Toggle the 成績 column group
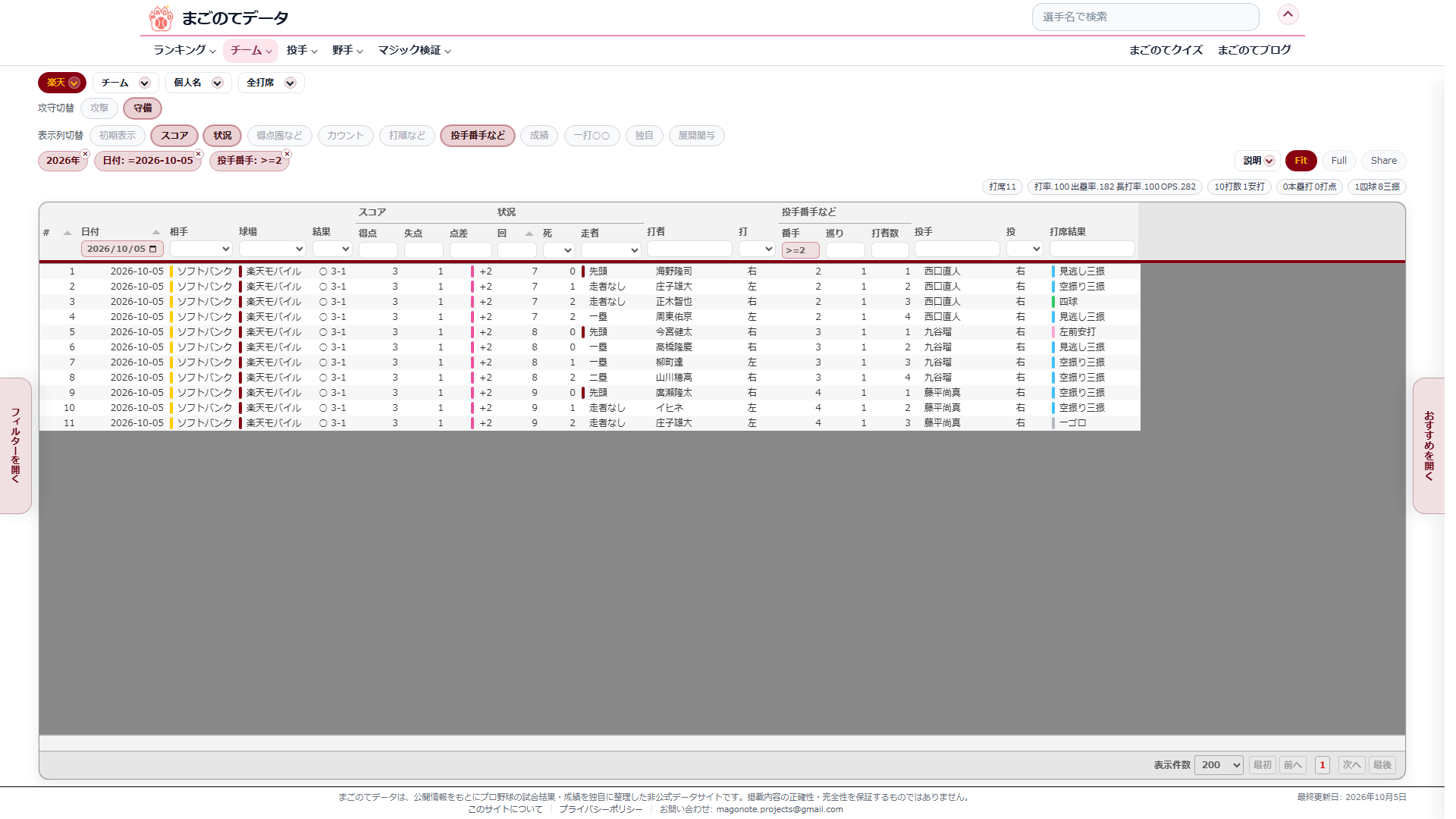 pyautogui.click(x=539, y=136)
